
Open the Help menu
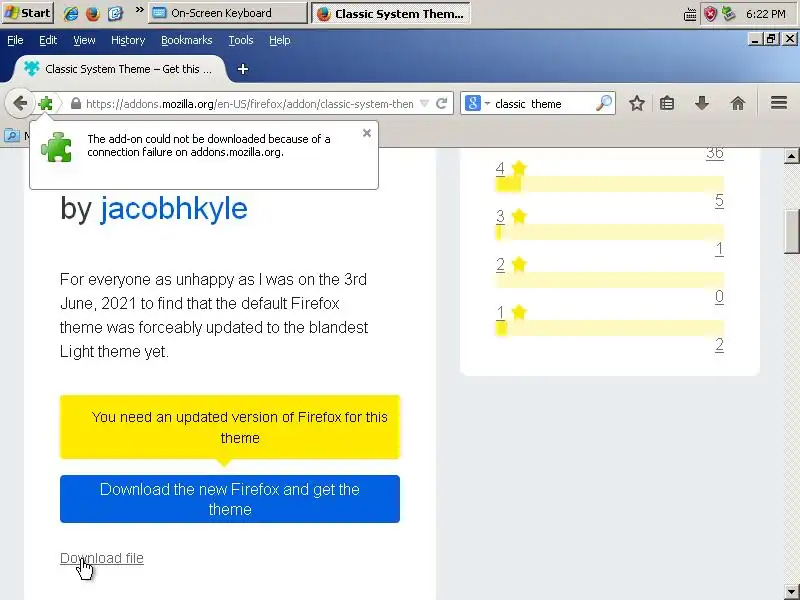[x=280, y=40]
